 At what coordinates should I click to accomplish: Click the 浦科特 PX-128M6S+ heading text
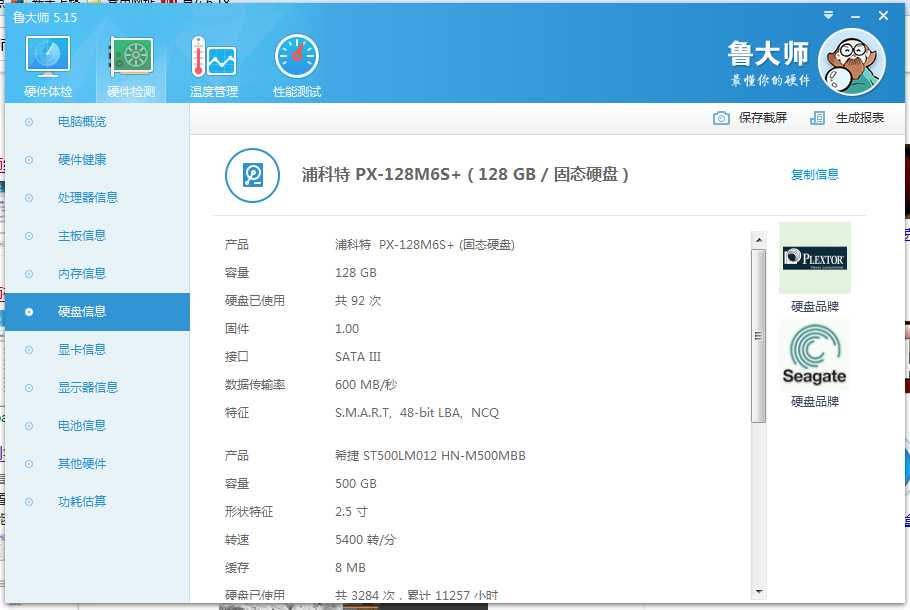(x=465, y=174)
